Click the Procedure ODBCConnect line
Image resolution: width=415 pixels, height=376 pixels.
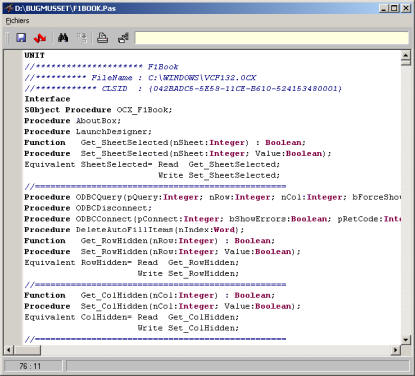212,219
